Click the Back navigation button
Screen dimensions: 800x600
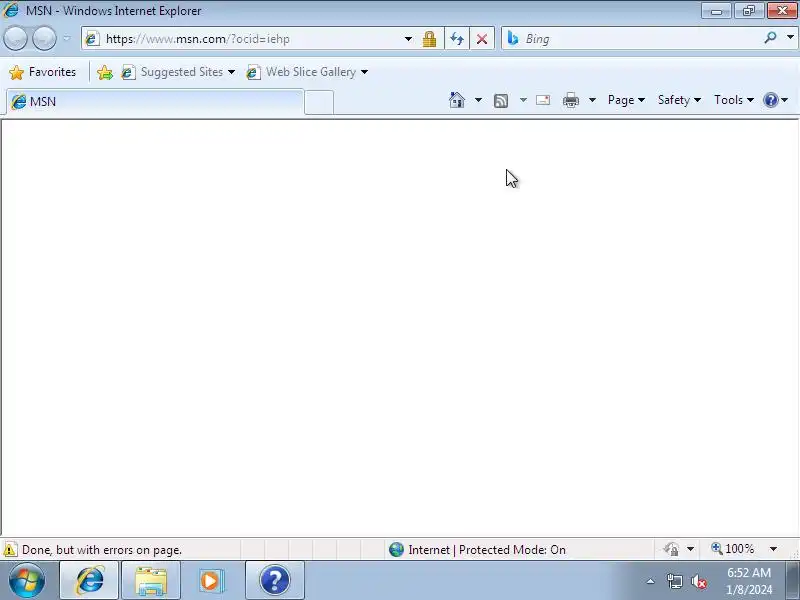coord(15,39)
